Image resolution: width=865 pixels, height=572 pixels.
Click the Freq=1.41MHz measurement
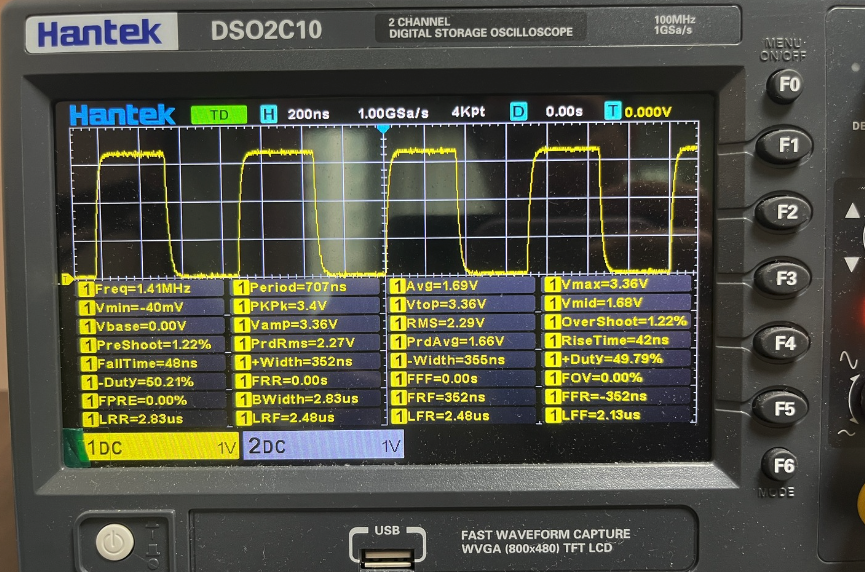coord(152,289)
